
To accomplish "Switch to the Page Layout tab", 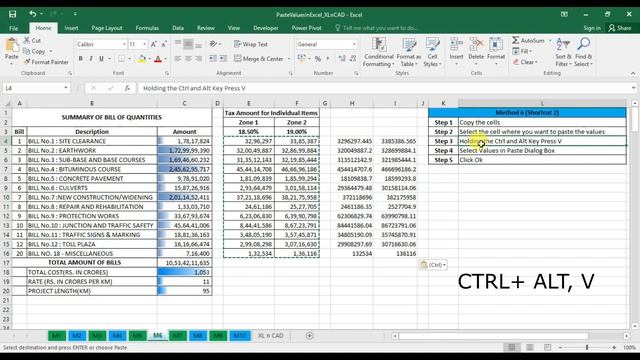I will [x=107, y=28].
